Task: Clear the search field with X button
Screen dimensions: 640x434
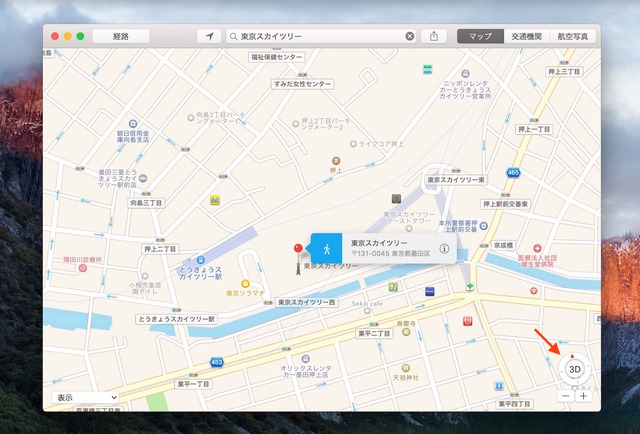Action: tap(410, 36)
